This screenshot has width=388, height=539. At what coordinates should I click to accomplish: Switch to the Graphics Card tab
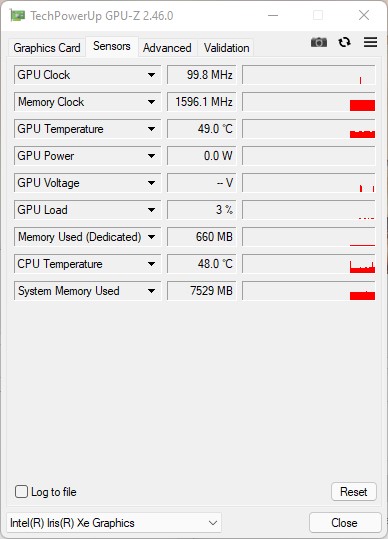tap(47, 48)
